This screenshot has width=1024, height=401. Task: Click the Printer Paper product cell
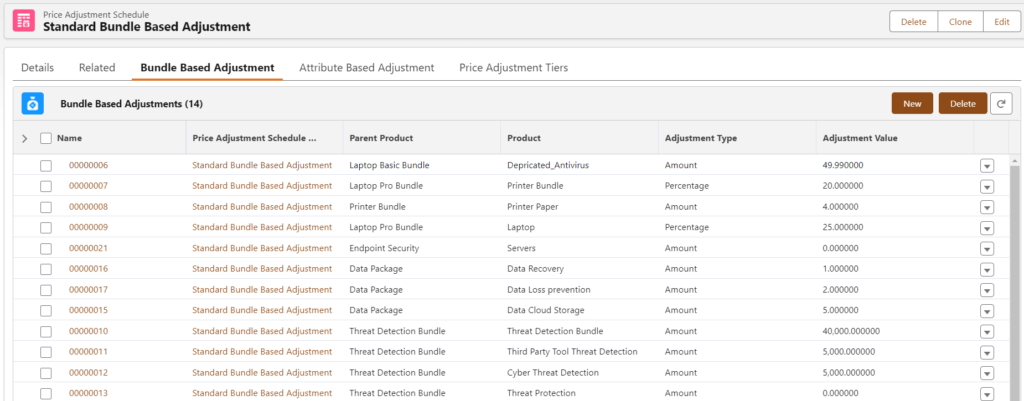pyautogui.click(x=532, y=207)
